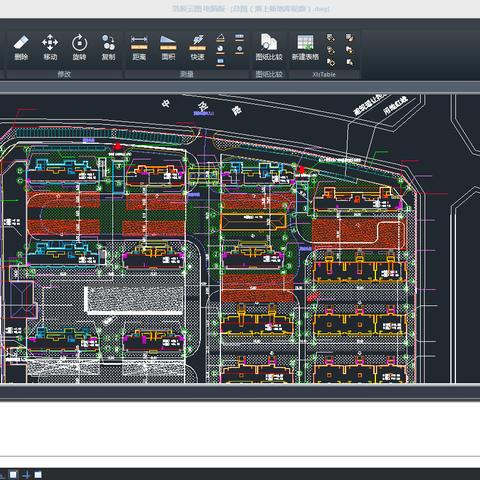Start the 快速 quick measure tool
Screen dimensions: 480x480
pyautogui.click(x=197, y=48)
